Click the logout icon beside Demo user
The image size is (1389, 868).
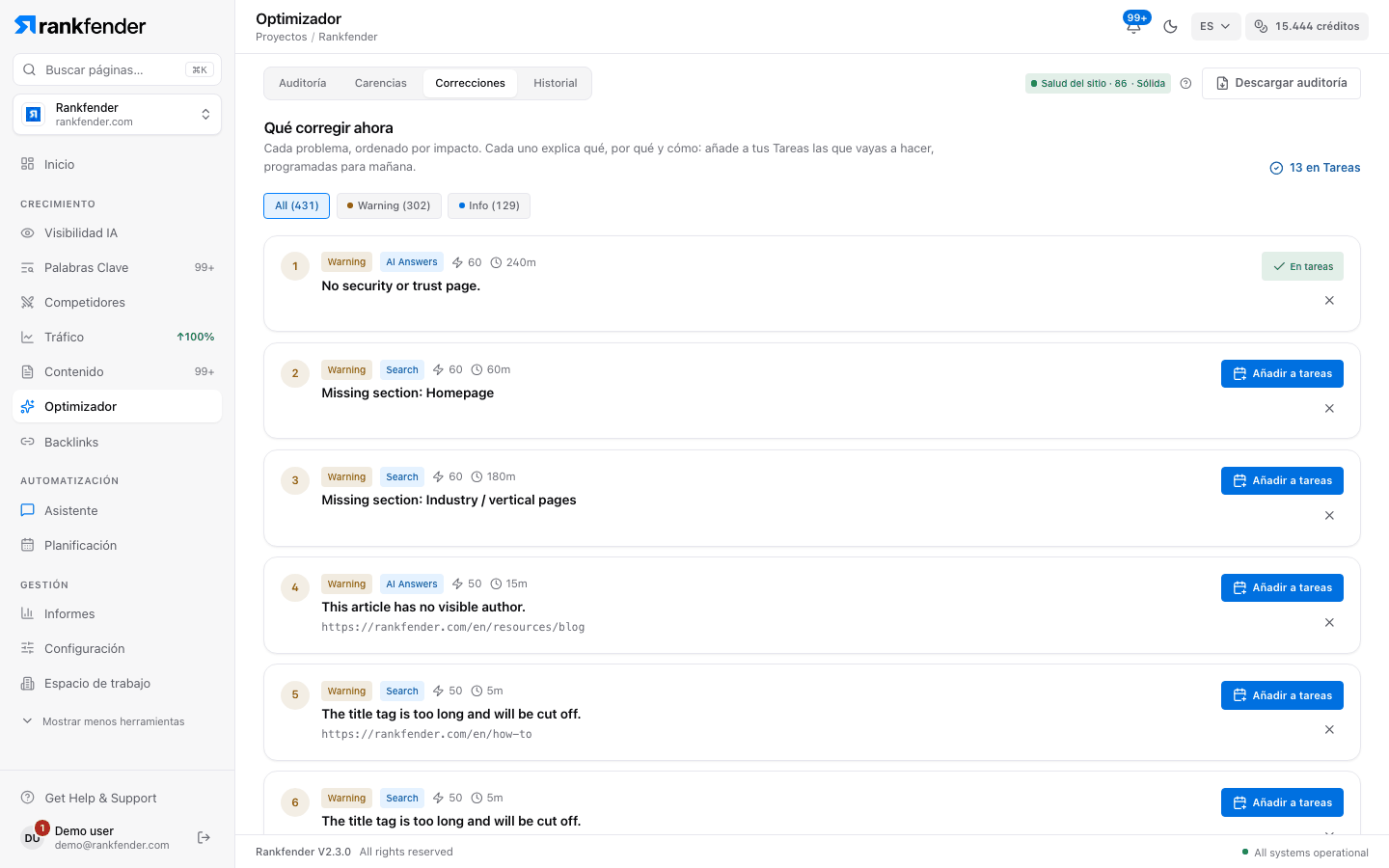[x=204, y=837]
